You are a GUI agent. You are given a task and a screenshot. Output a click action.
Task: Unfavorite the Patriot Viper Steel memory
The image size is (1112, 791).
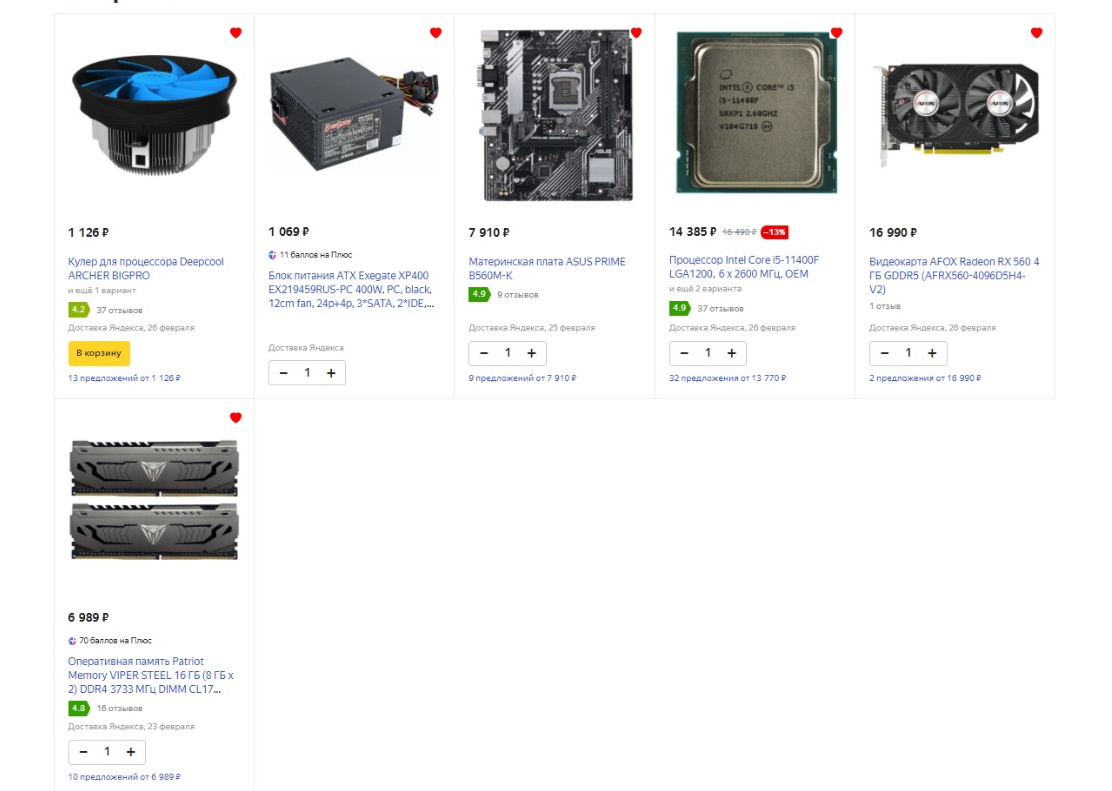coord(235,418)
